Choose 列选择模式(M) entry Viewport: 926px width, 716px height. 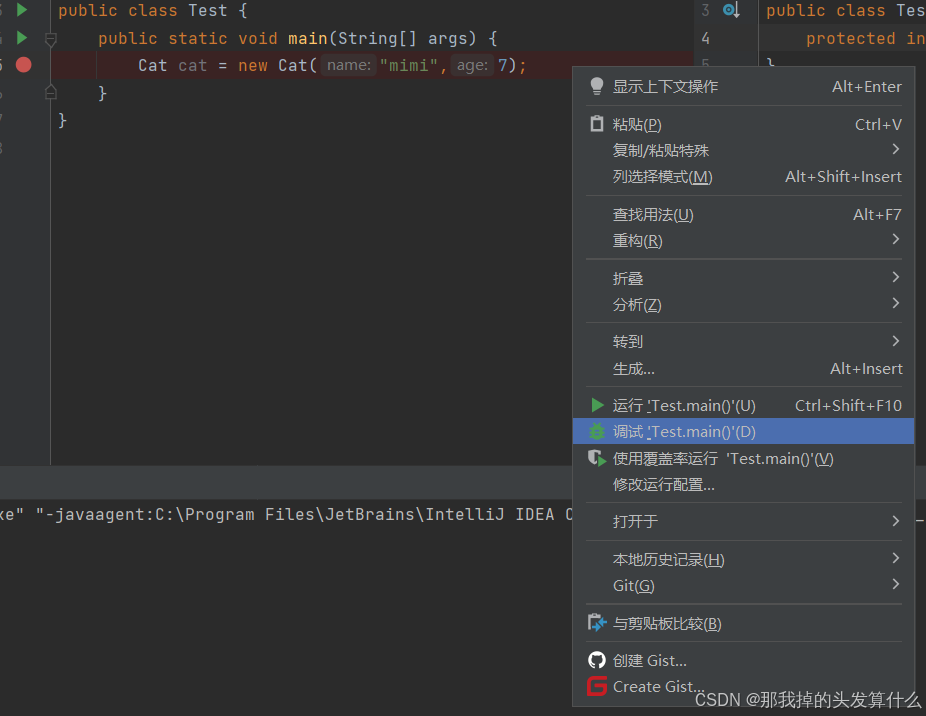[744, 177]
